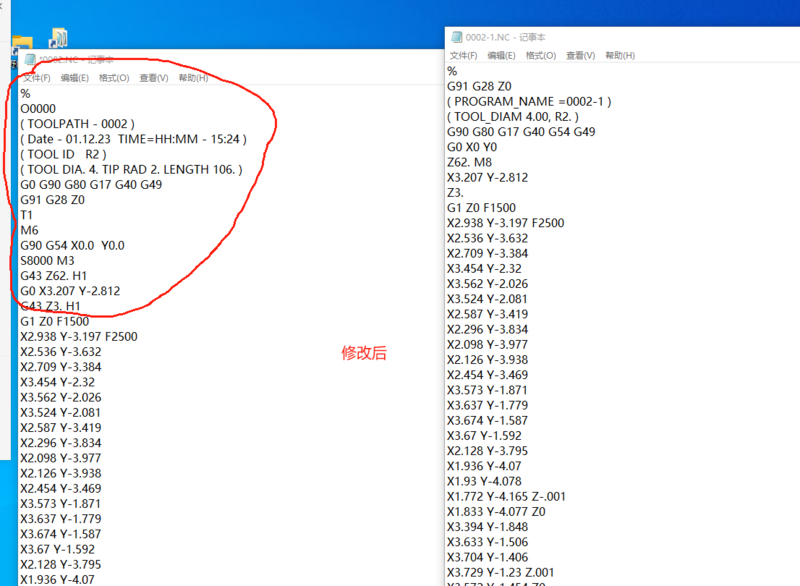This screenshot has height=586, width=800.
Task: Open 查看(V) menu in the 0002-1.NC window
Action: click(581, 56)
